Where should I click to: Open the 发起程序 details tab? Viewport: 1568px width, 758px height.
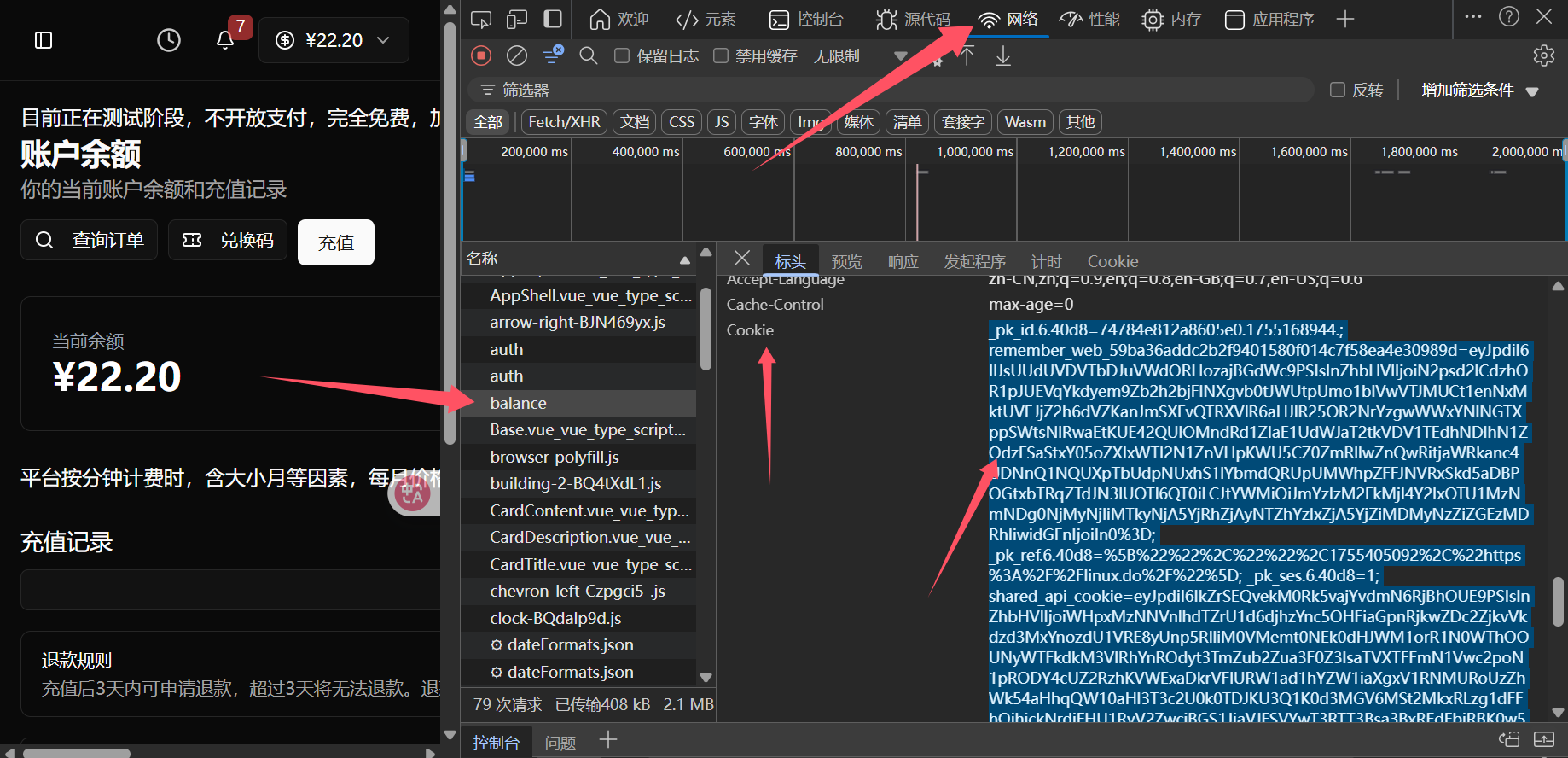(974, 261)
